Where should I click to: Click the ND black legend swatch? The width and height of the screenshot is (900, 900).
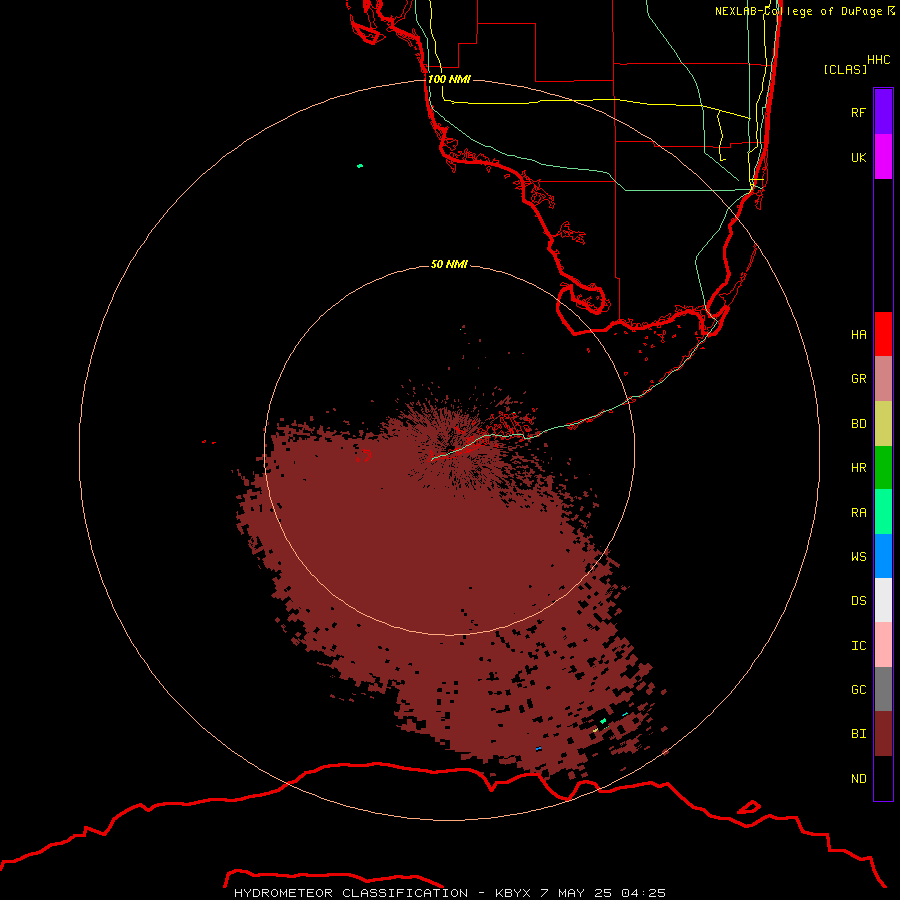pyautogui.click(x=883, y=778)
